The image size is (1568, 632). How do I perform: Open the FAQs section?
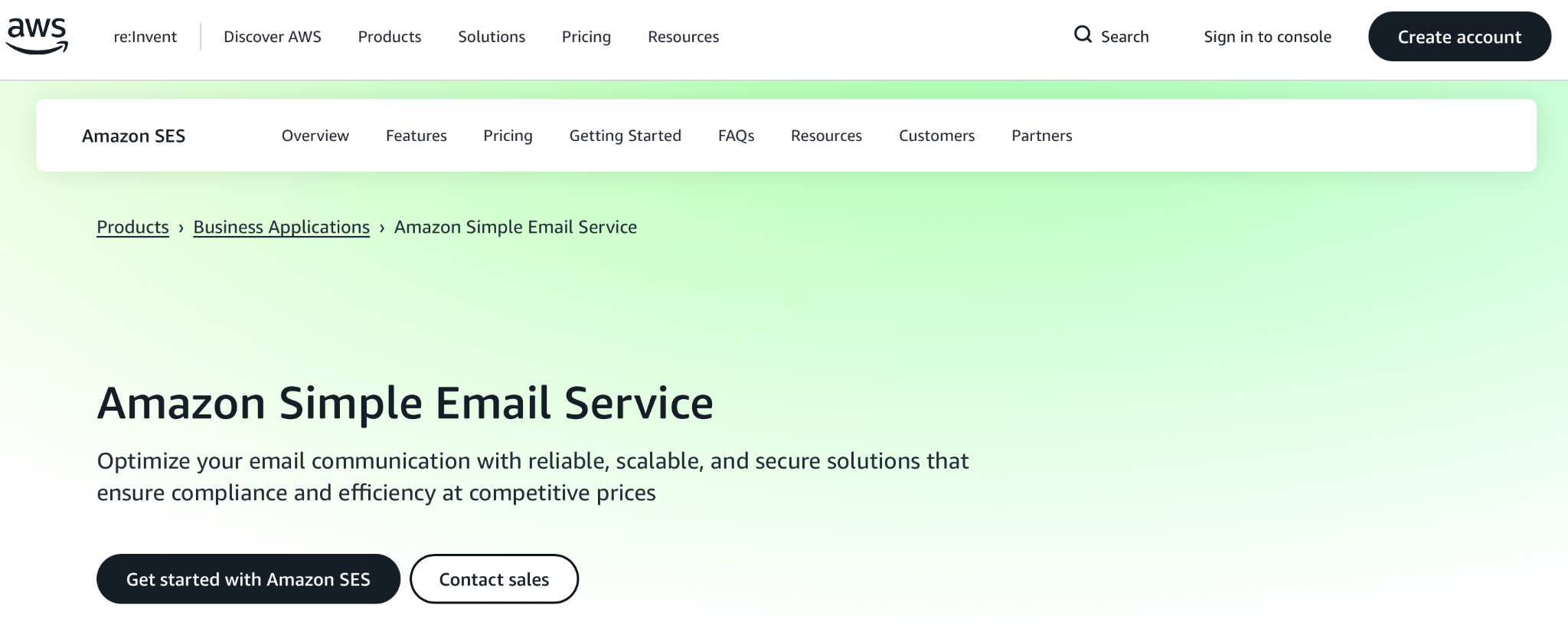click(736, 136)
